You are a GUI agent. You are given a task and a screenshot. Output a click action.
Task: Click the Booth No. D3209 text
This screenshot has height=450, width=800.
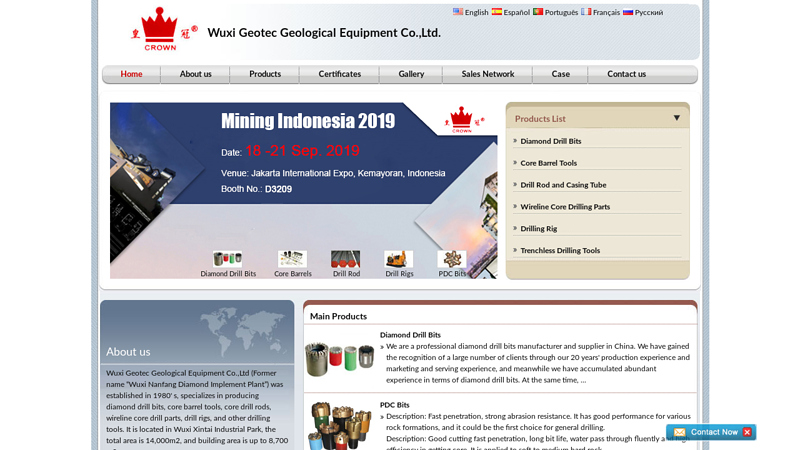coord(256,189)
